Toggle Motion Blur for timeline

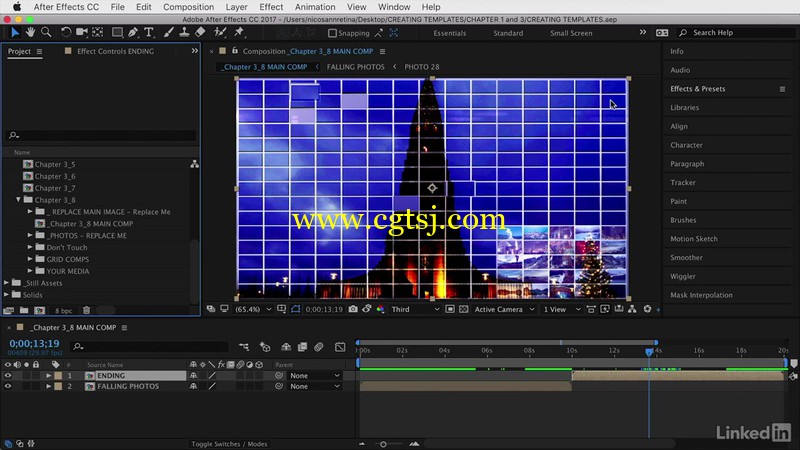[319, 347]
